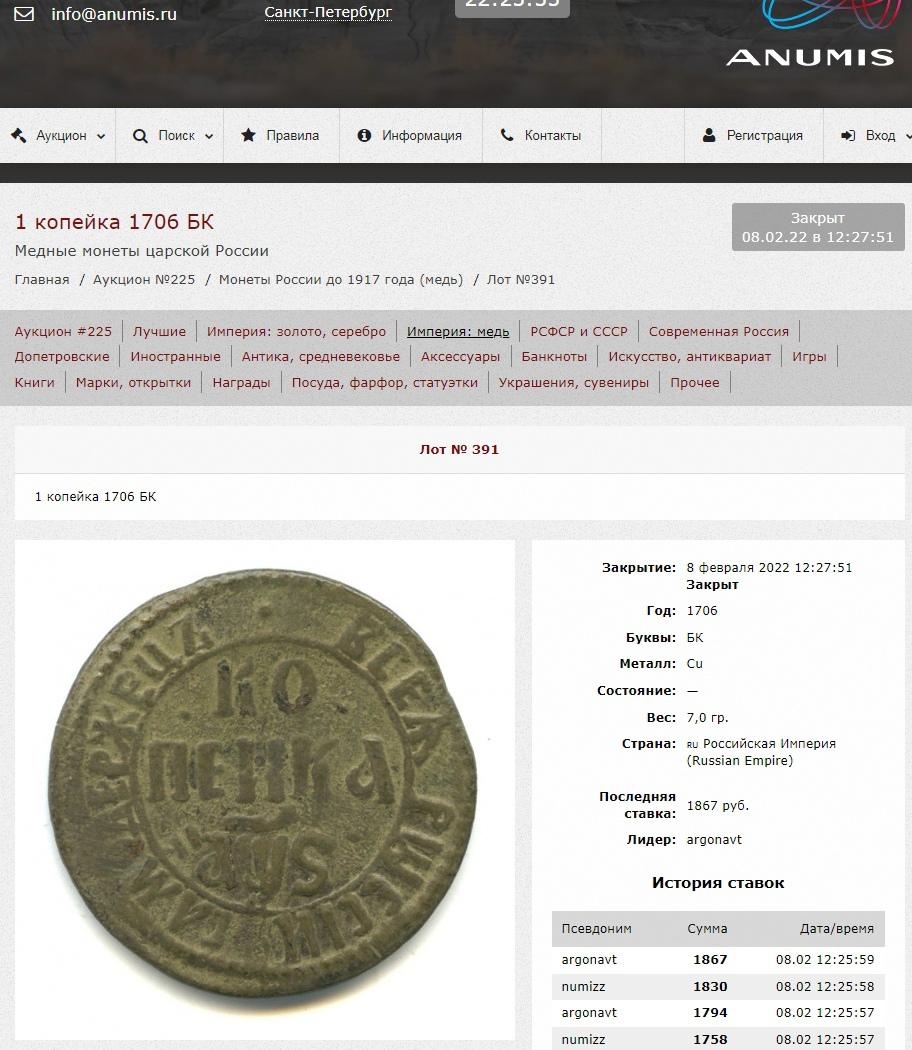
Task: Go to Аукцион №225 breadcrumb
Action: pos(144,279)
